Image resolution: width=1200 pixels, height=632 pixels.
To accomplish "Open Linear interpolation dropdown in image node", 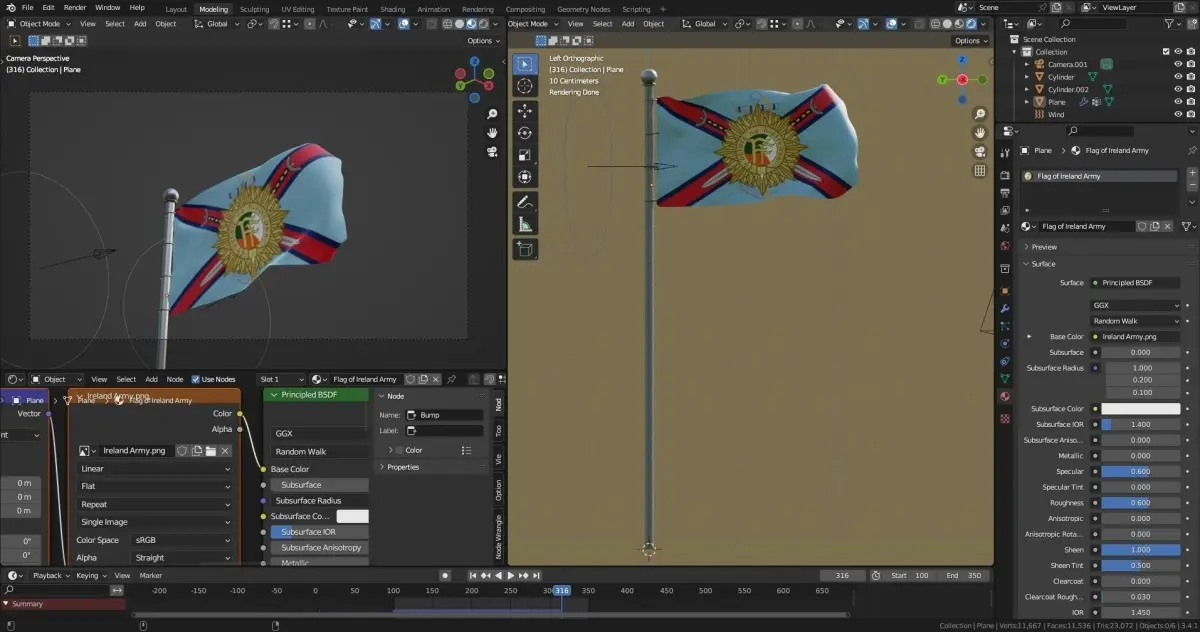I will pyautogui.click(x=155, y=468).
